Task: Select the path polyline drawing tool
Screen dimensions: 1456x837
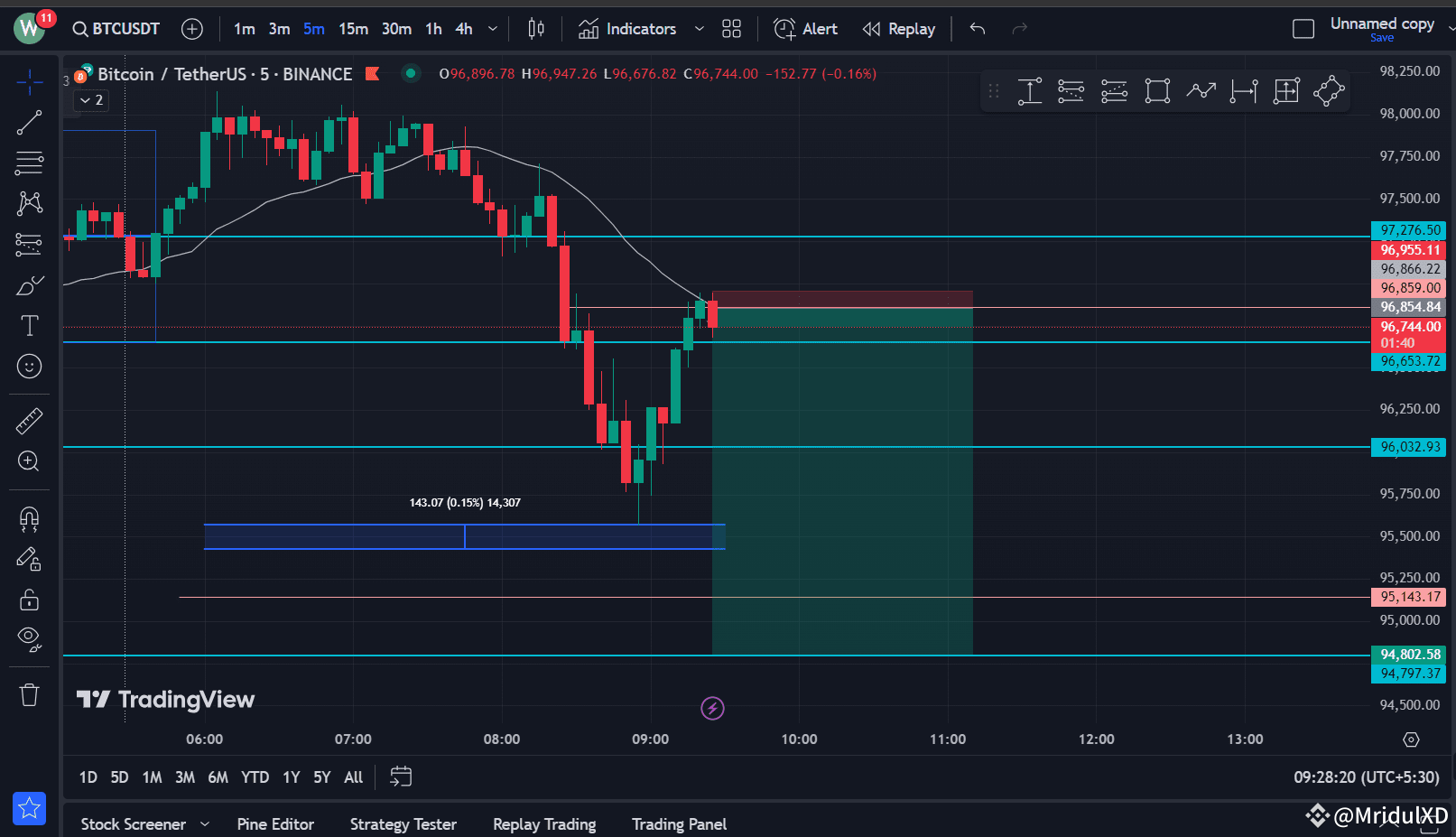Action: tap(1201, 91)
